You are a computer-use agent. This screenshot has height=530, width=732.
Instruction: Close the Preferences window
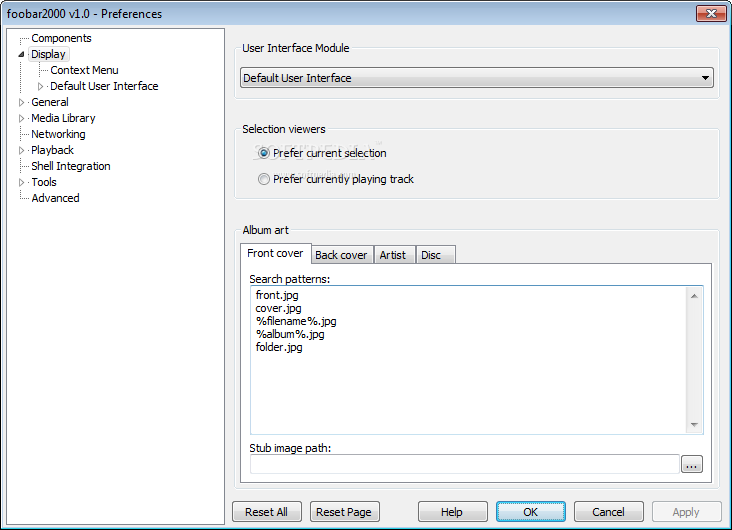pyautogui.click(x=711, y=14)
